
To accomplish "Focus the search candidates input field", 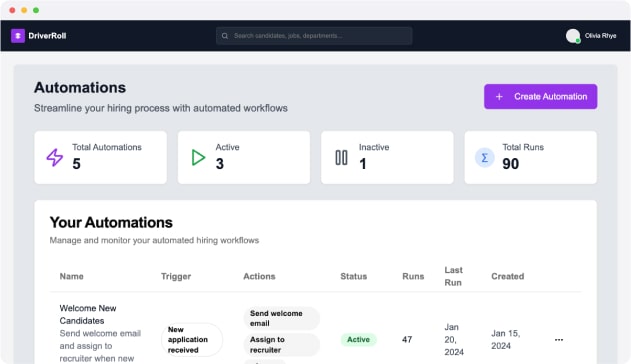I will coord(314,36).
